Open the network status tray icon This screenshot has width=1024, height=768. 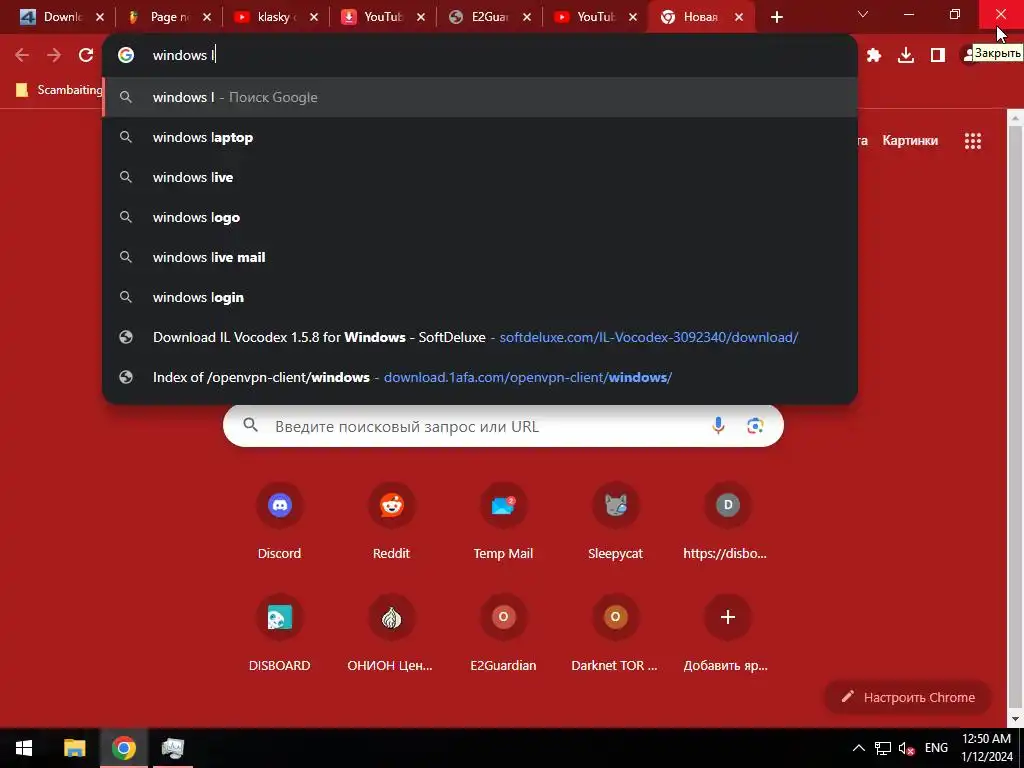(x=883, y=748)
